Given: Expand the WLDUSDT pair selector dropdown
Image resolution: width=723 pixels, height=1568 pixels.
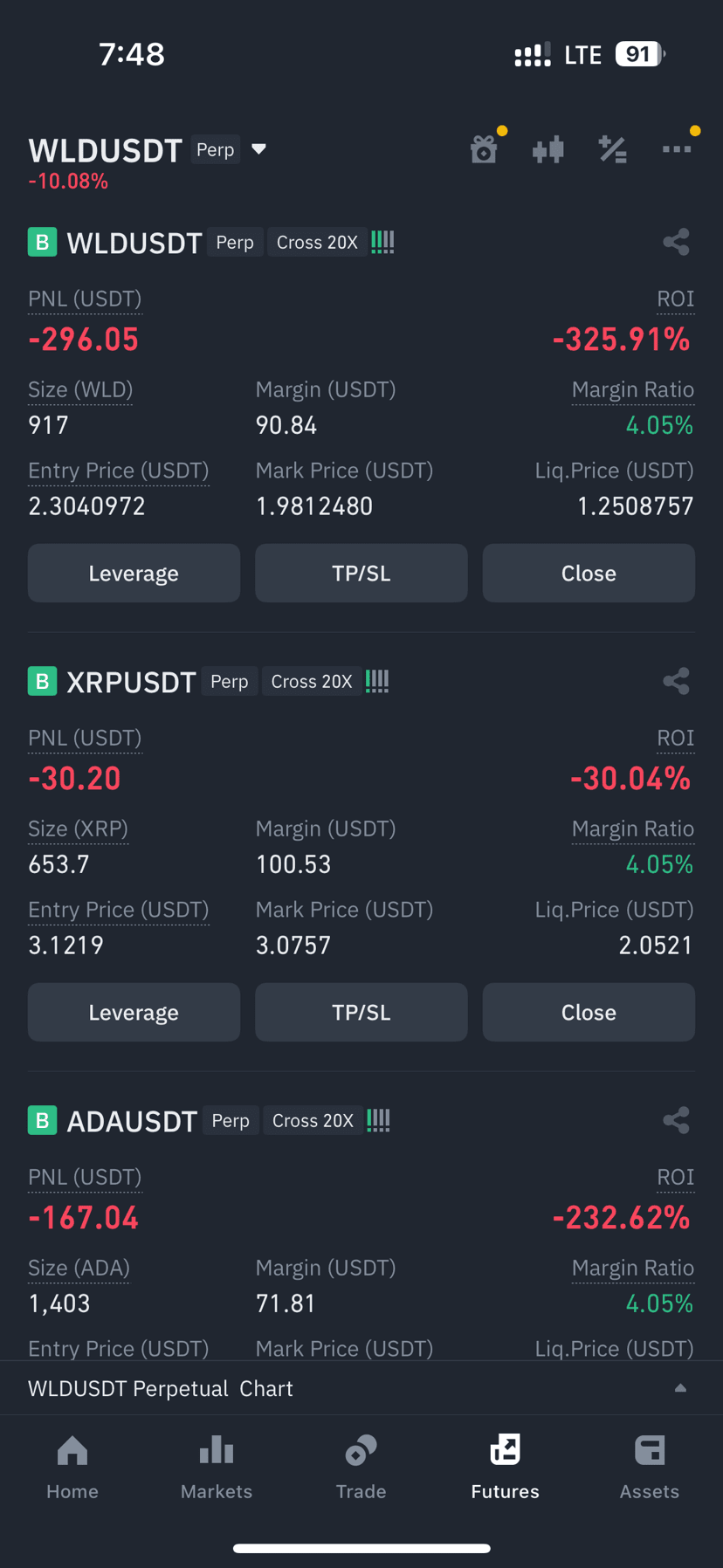Looking at the screenshot, I should tap(258, 149).
